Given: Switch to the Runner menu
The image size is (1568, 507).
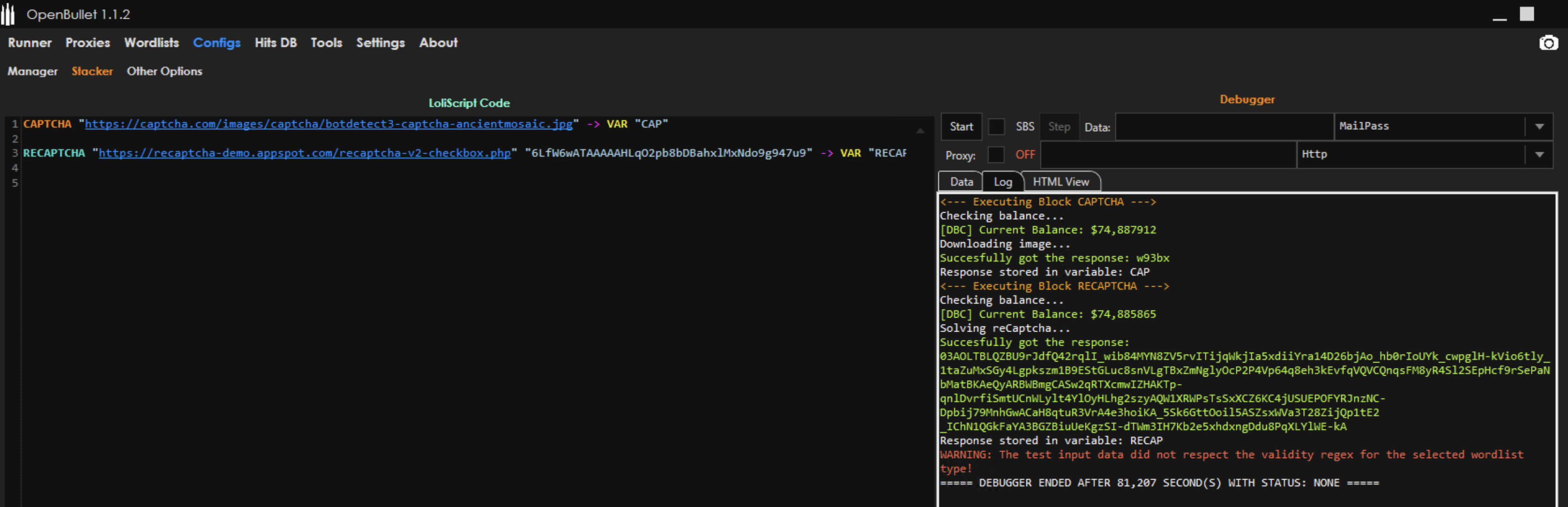Looking at the screenshot, I should pyautogui.click(x=29, y=43).
